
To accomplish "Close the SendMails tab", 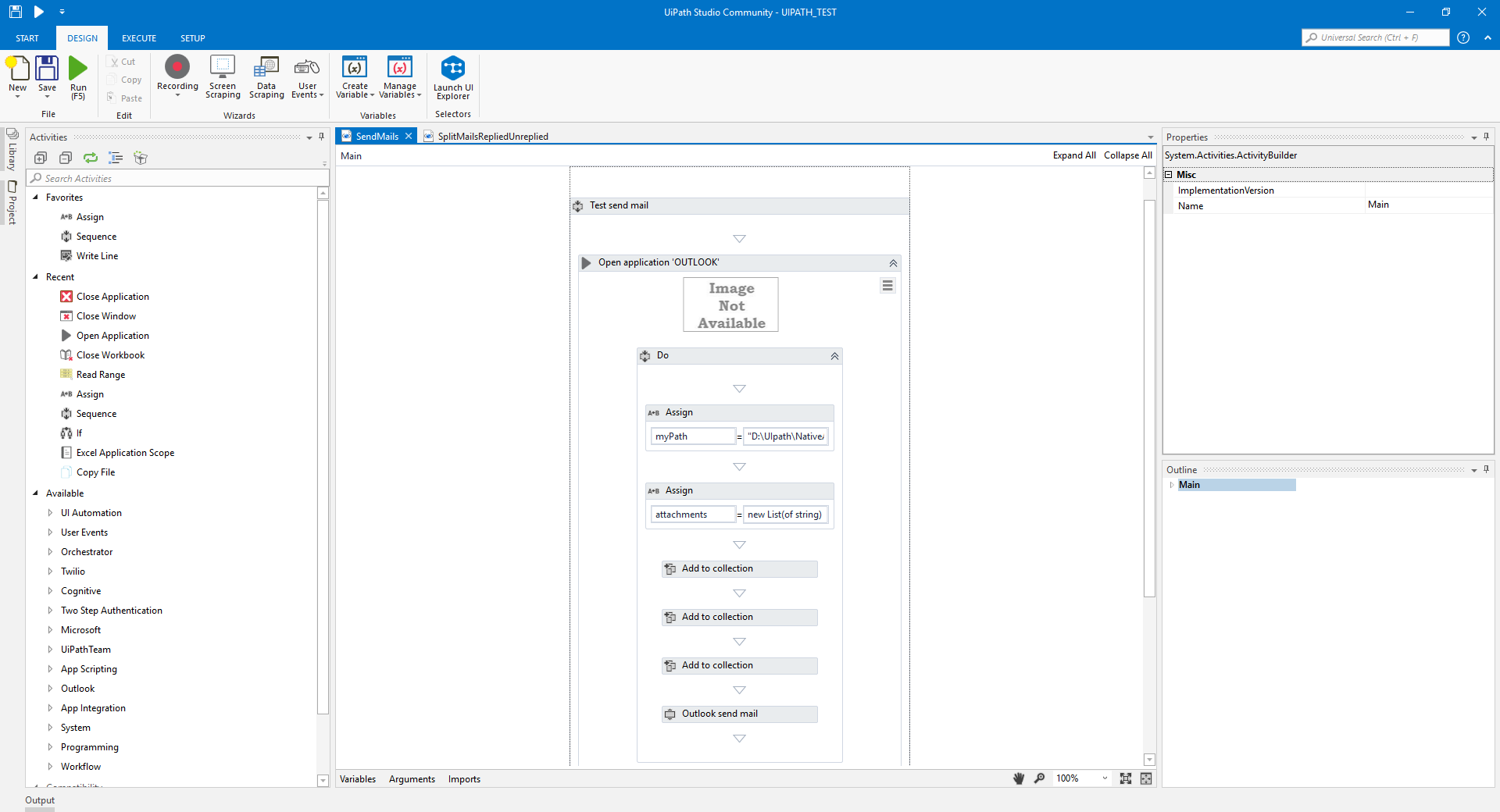I will 409,137.
